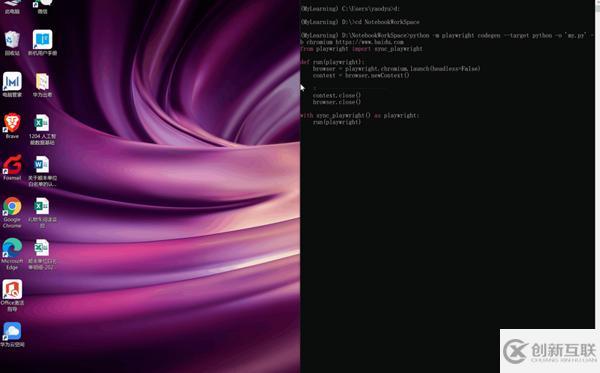This screenshot has height=373, width=600.
Task: Select the Huawei cloud space icon
Action: (12, 334)
